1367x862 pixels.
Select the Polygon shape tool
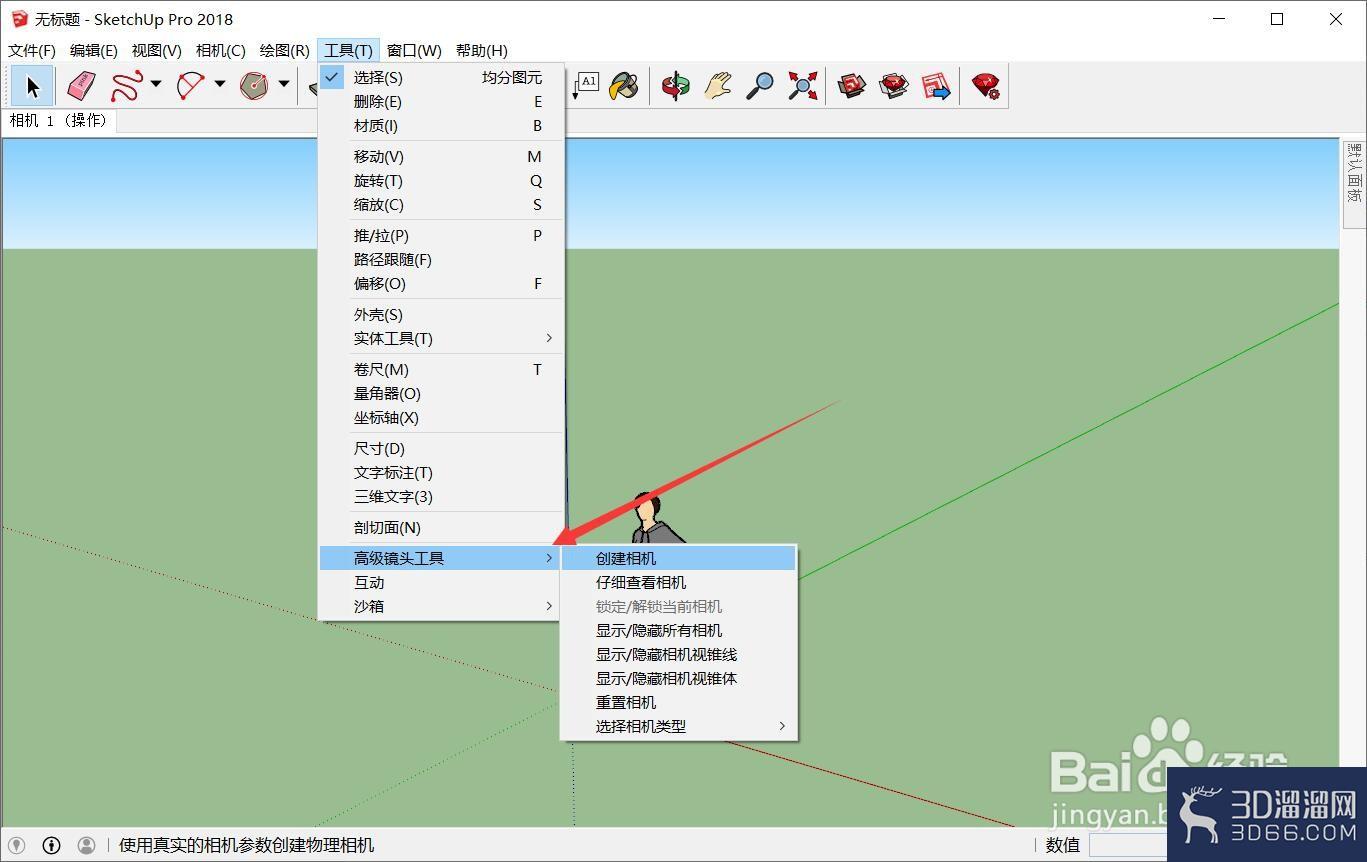pyautogui.click(x=254, y=86)
